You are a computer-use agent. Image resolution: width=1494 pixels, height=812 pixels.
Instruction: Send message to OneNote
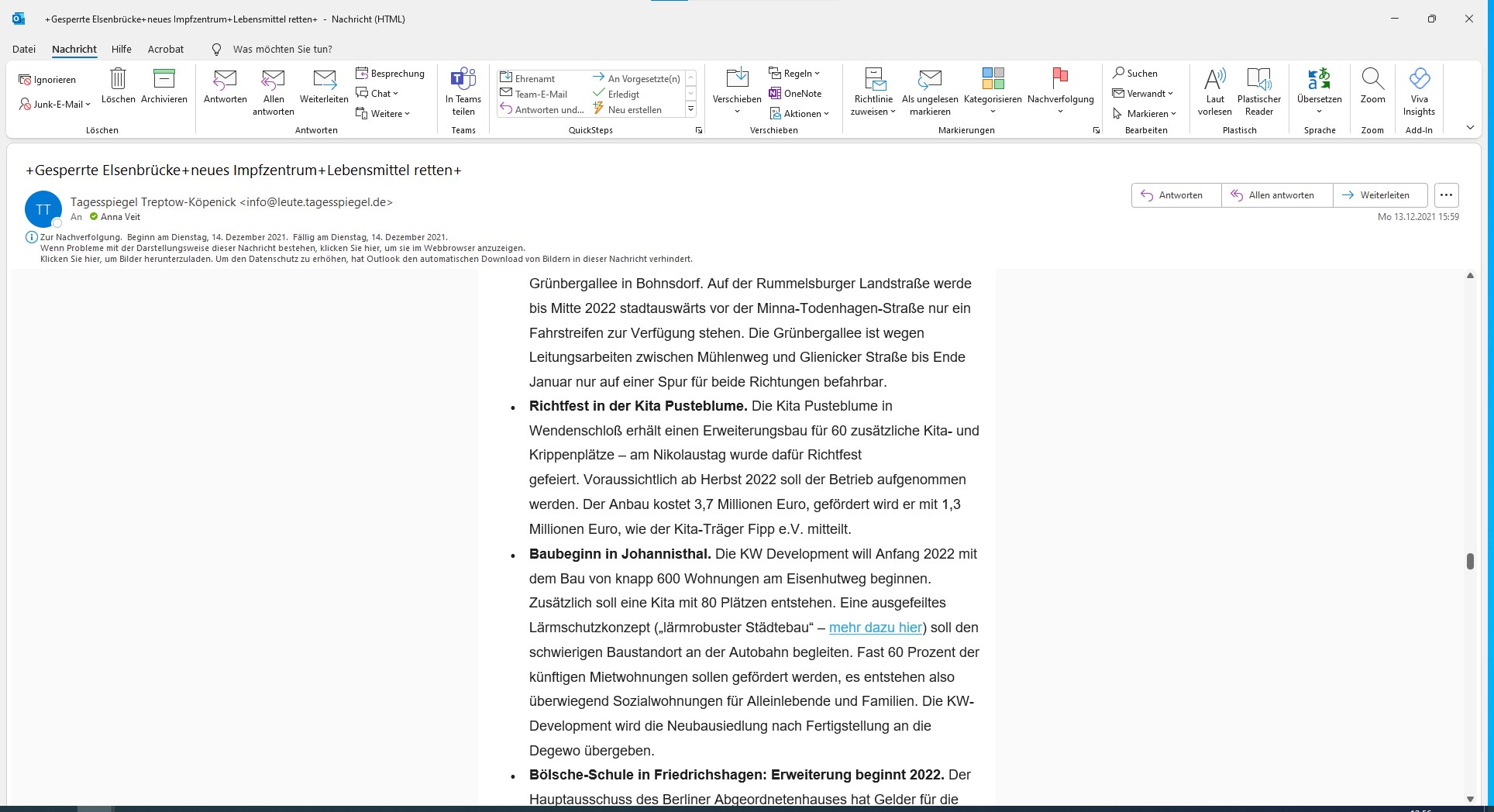click(x=796, y=94)
